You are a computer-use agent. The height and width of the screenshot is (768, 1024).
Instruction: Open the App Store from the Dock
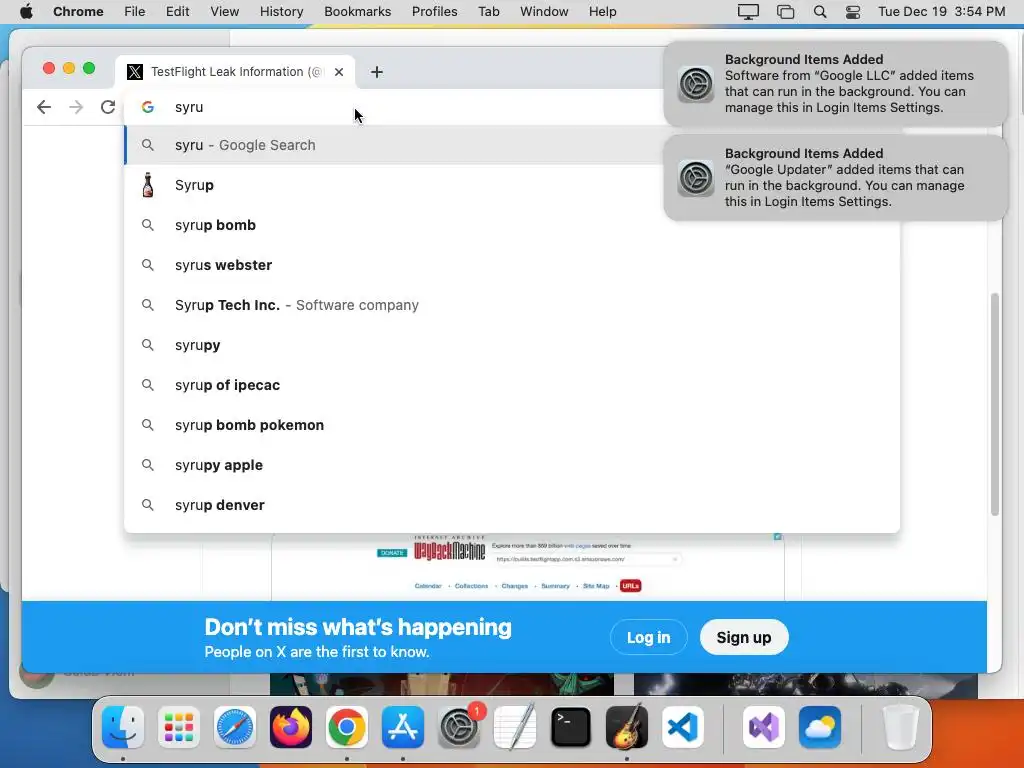point(403,727)
